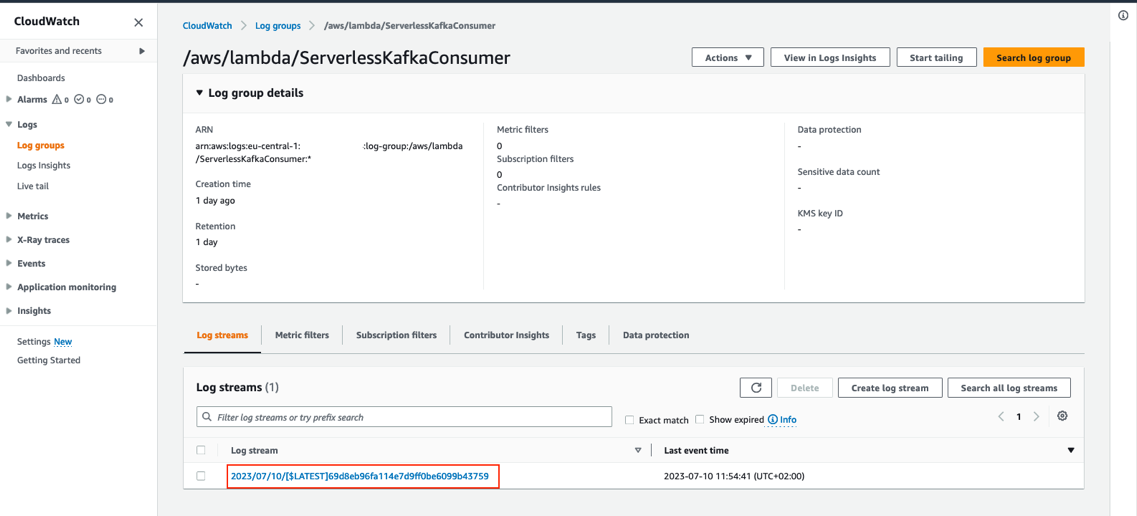
Task: Click the OK alarms checkmark count
Action: (82, 99)
